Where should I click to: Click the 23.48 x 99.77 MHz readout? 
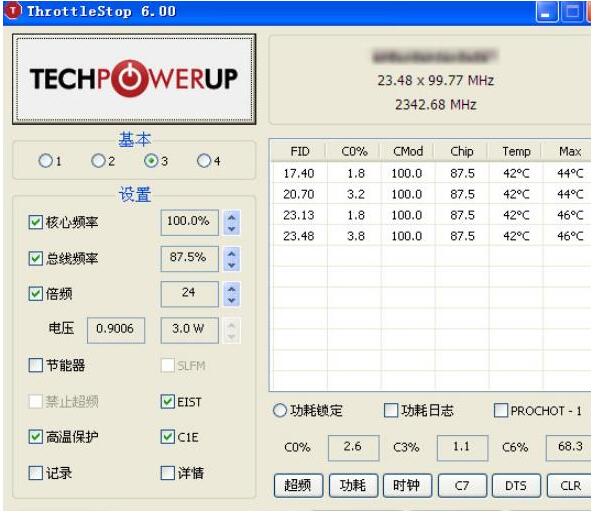coord(436,80)
